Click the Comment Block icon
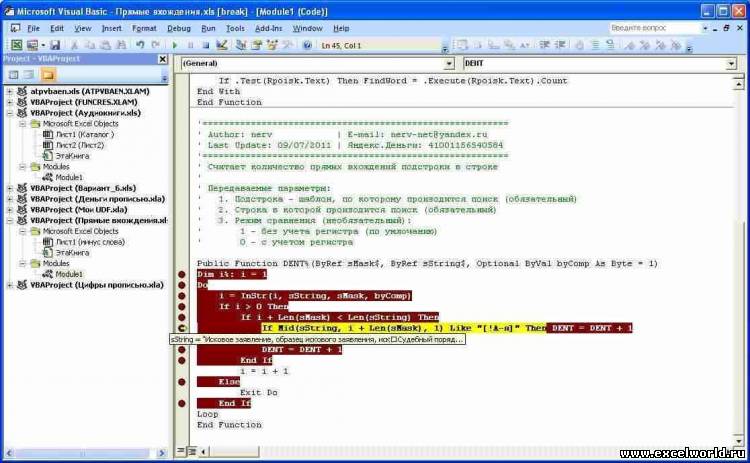This screenshot has height=463, width=750. [x=595, y=45]
